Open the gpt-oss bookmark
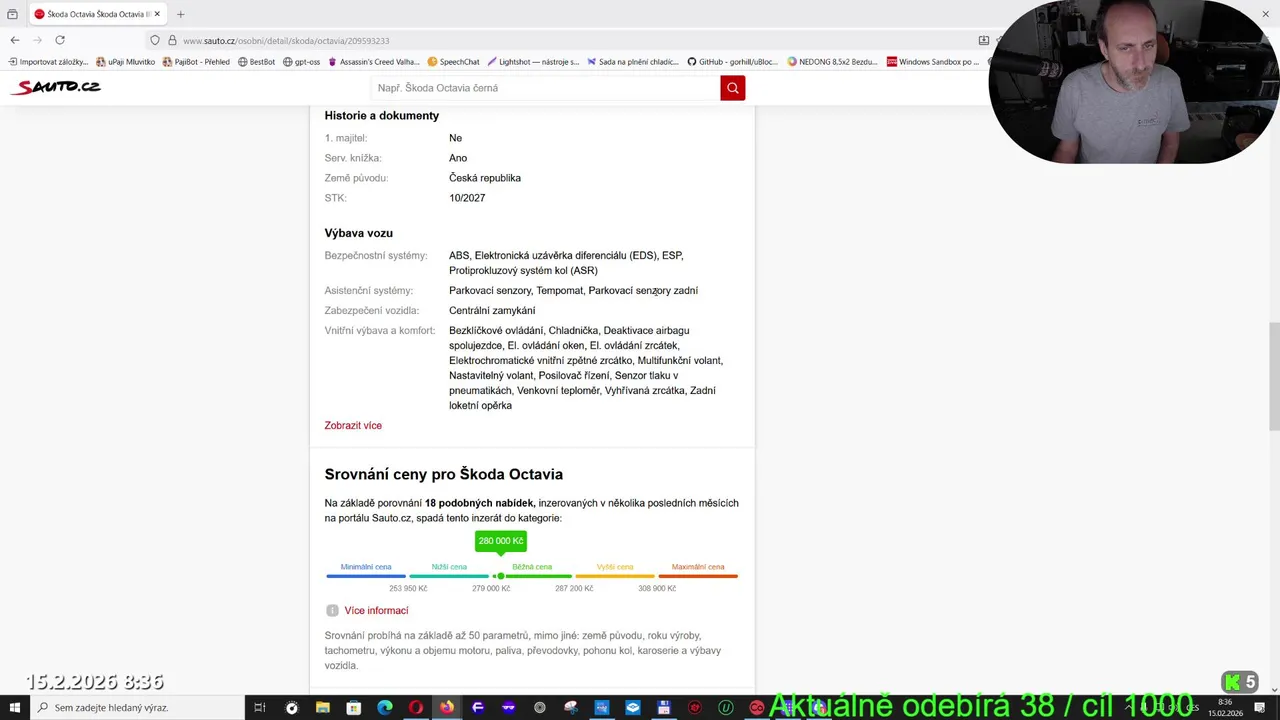The width and height of the screenshot is (1280, 720). pyautogui.click(x=301, y=62)
